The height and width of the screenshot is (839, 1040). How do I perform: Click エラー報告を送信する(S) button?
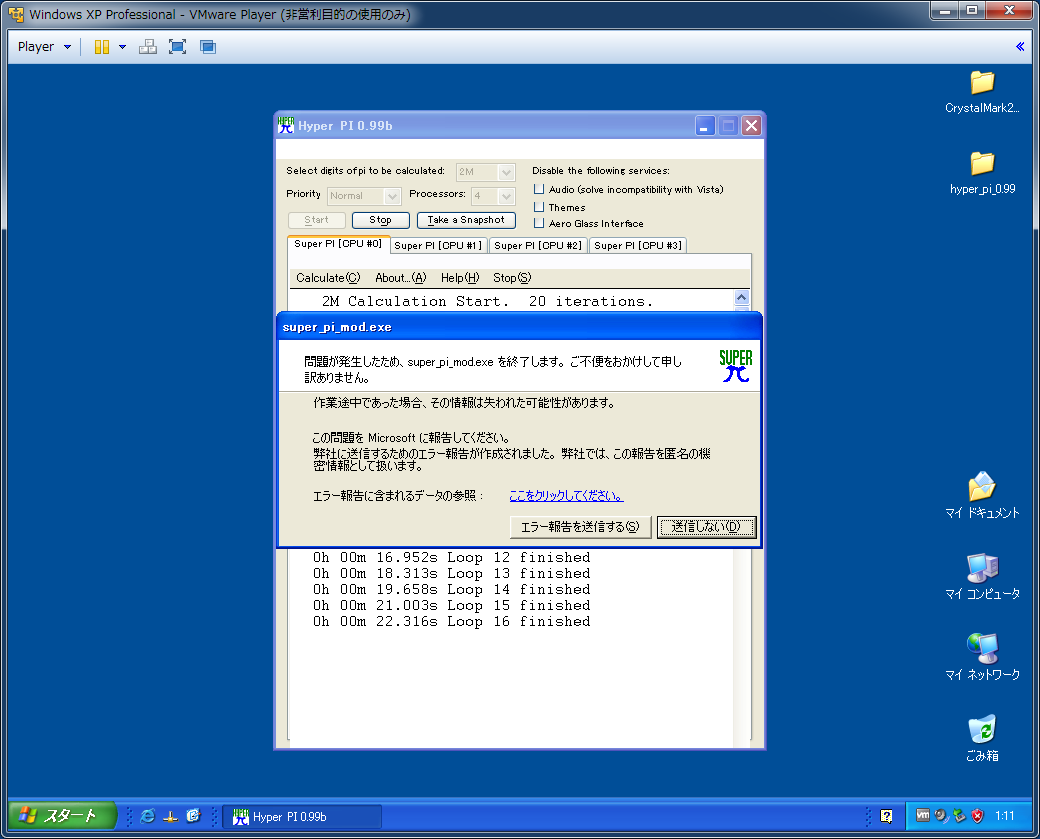click(x=580, y=527)
